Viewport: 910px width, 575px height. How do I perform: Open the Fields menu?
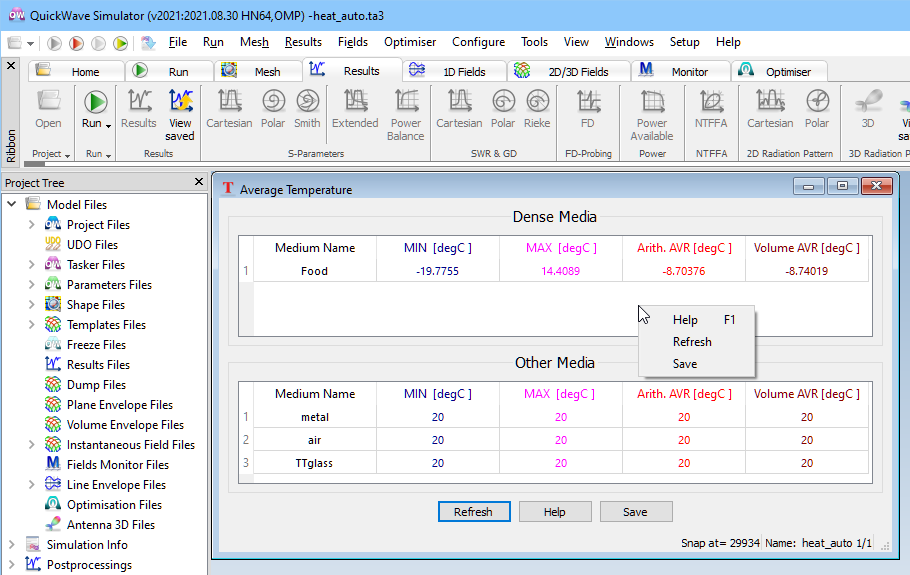click(353, 42)
